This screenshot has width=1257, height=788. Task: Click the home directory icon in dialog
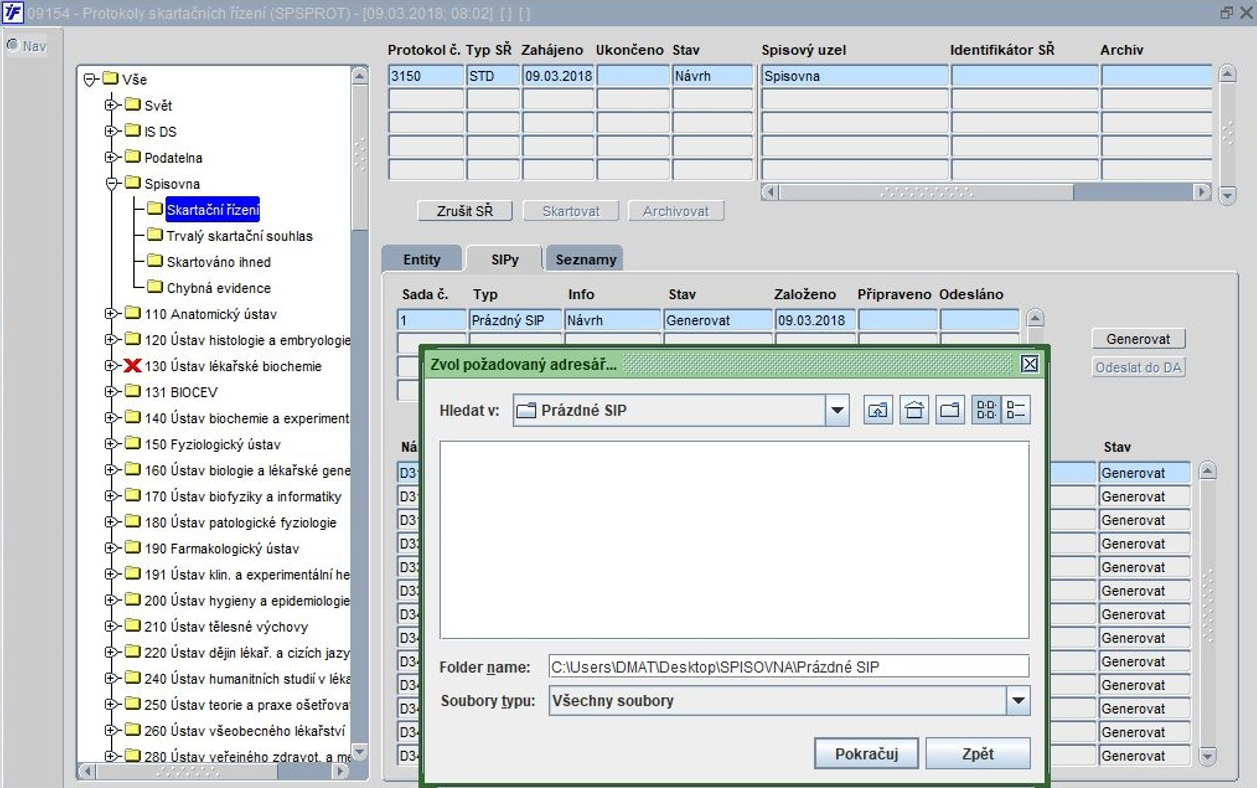(x=914, y=410)
